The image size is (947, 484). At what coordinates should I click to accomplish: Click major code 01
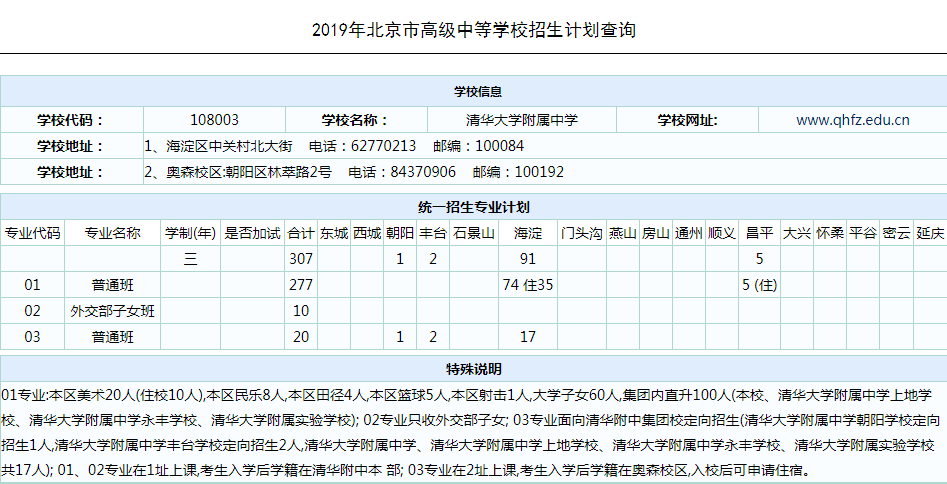tap(33, 285)
